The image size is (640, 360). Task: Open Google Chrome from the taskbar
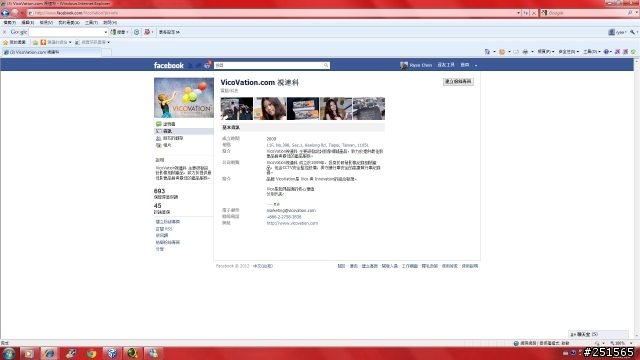click(x=91, y=353)
